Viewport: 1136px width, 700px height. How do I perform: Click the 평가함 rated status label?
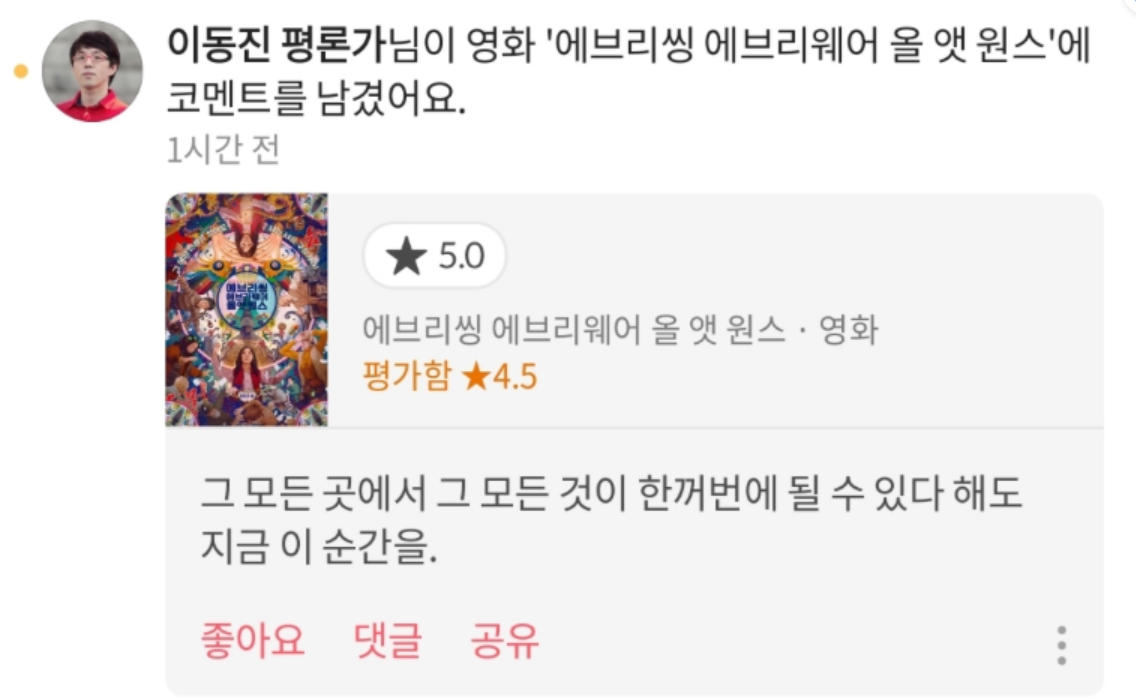pyautogui.click(x=406, y=377)
